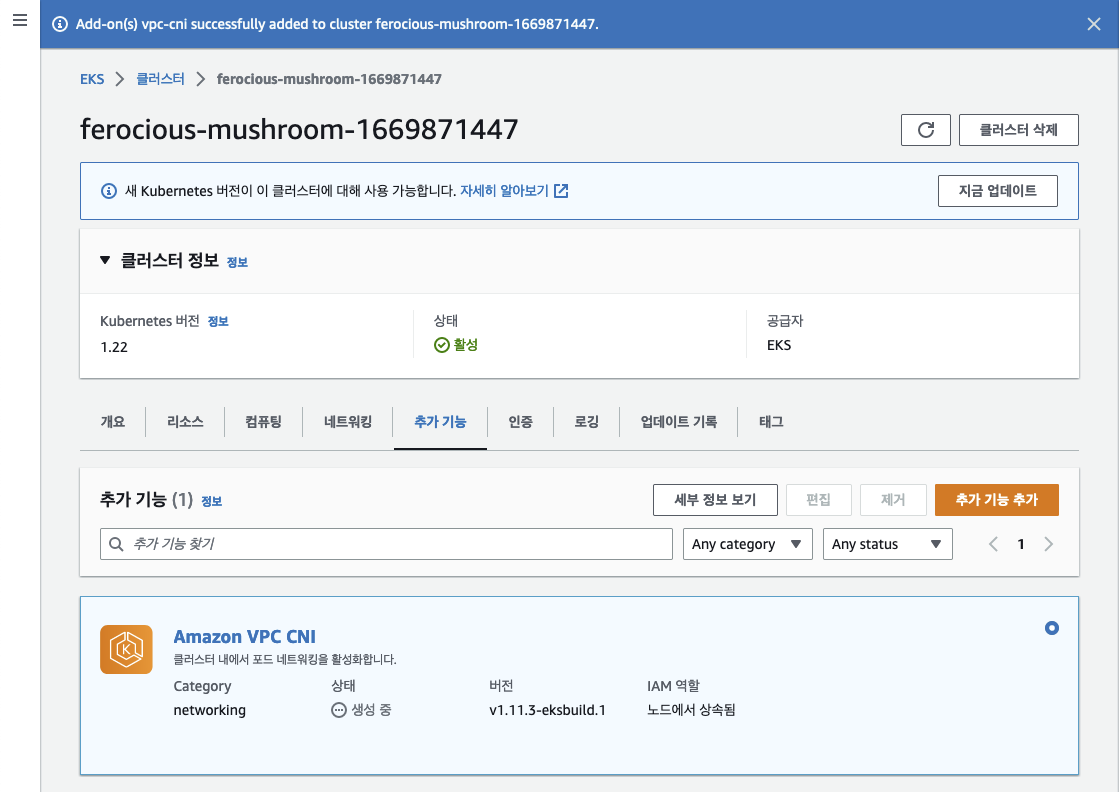The image size is (1119, 792).
Task: Click 정보 link next to 클러스터 정보
Action: [237, 263]
